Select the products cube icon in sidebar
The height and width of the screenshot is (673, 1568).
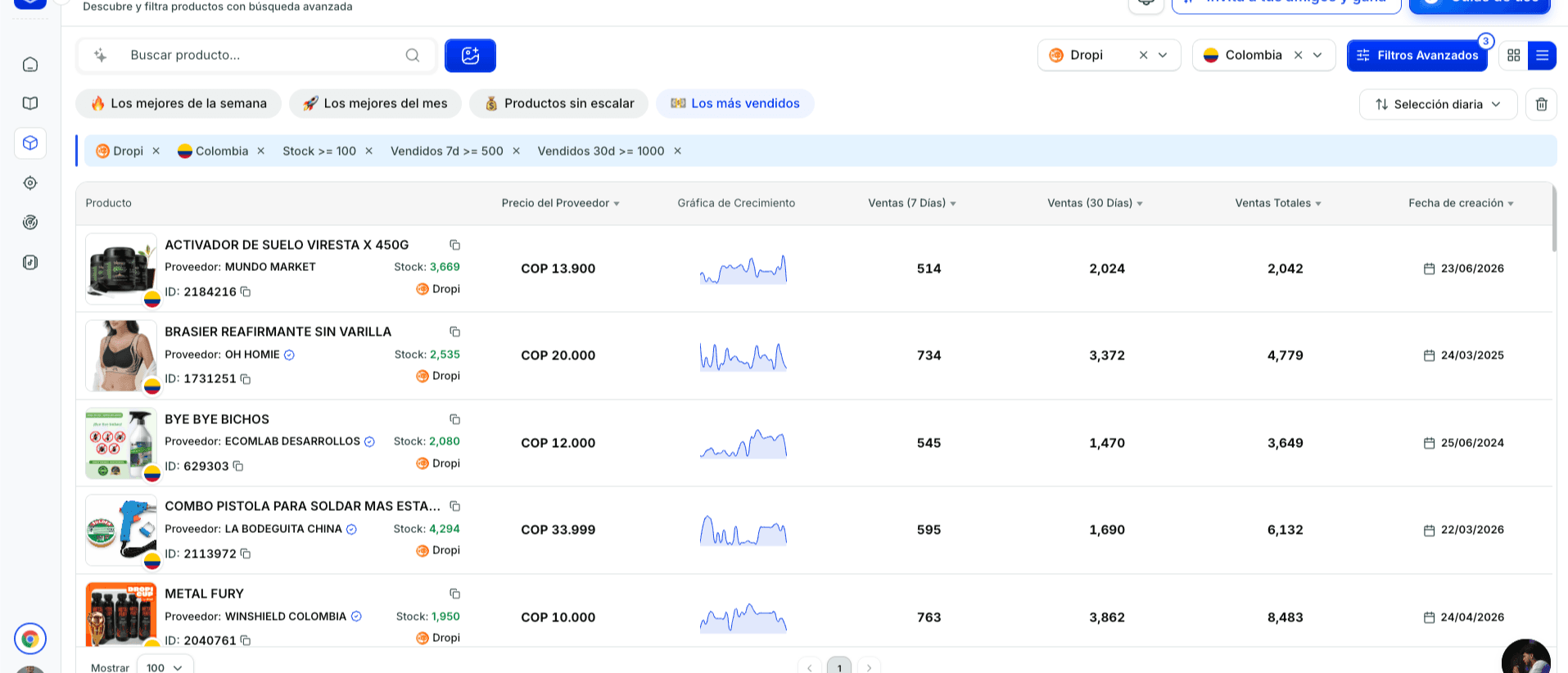click(x=30, y=143)
